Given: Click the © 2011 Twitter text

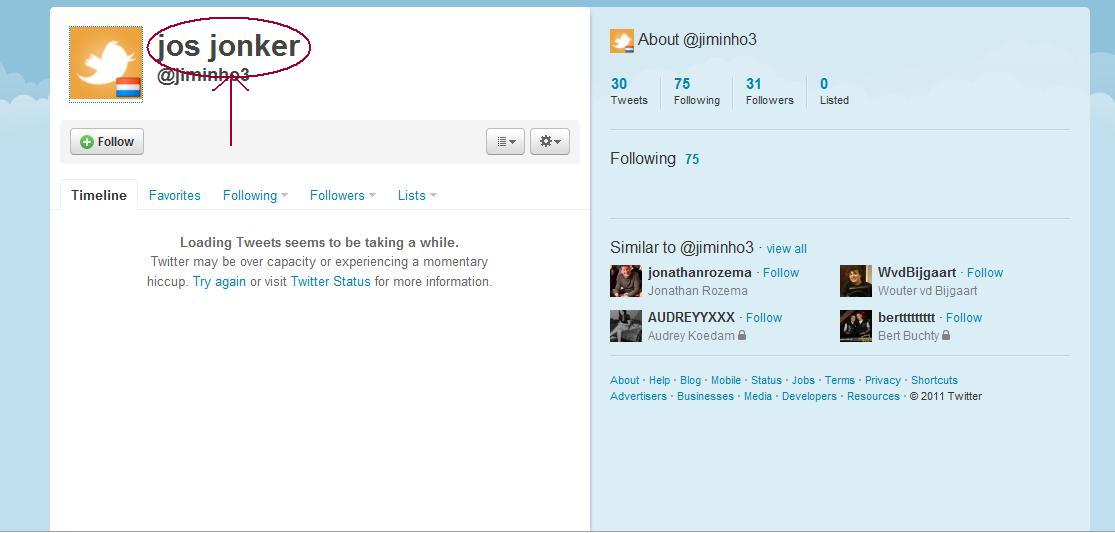Looking at the screenshot, I should click(946, 397).
